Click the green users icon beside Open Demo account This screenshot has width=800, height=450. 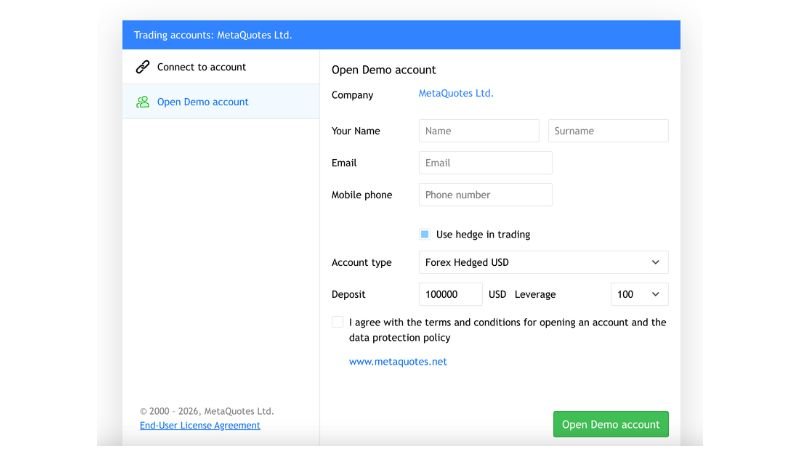point(142,102)
